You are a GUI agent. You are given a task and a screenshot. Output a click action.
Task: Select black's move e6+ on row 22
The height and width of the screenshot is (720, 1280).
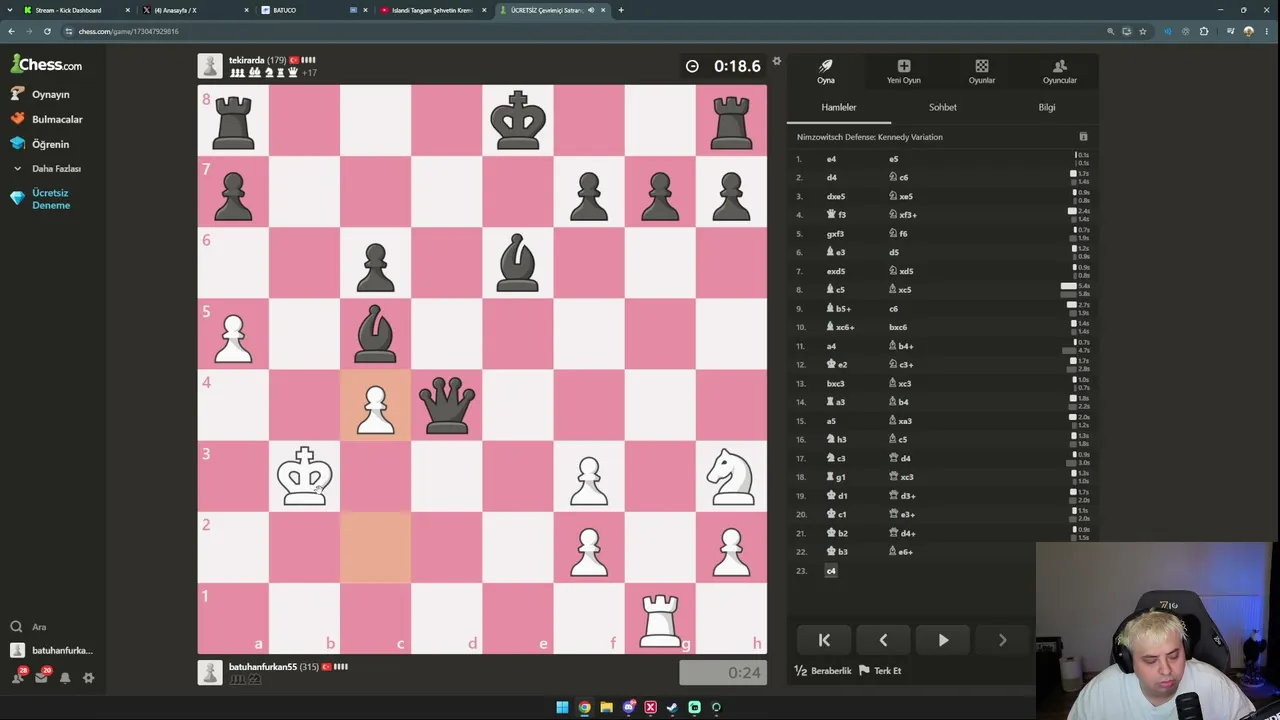[901, 552]
